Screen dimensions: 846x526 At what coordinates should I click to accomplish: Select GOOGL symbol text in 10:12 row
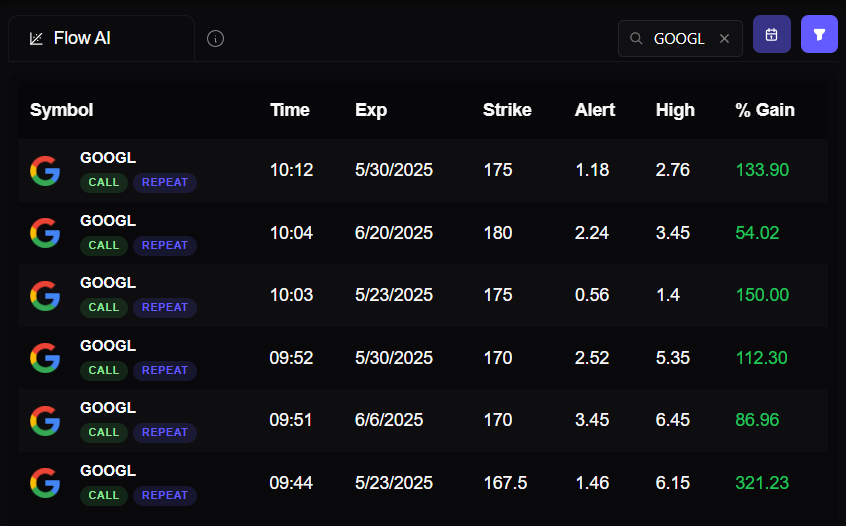point(108,158)
